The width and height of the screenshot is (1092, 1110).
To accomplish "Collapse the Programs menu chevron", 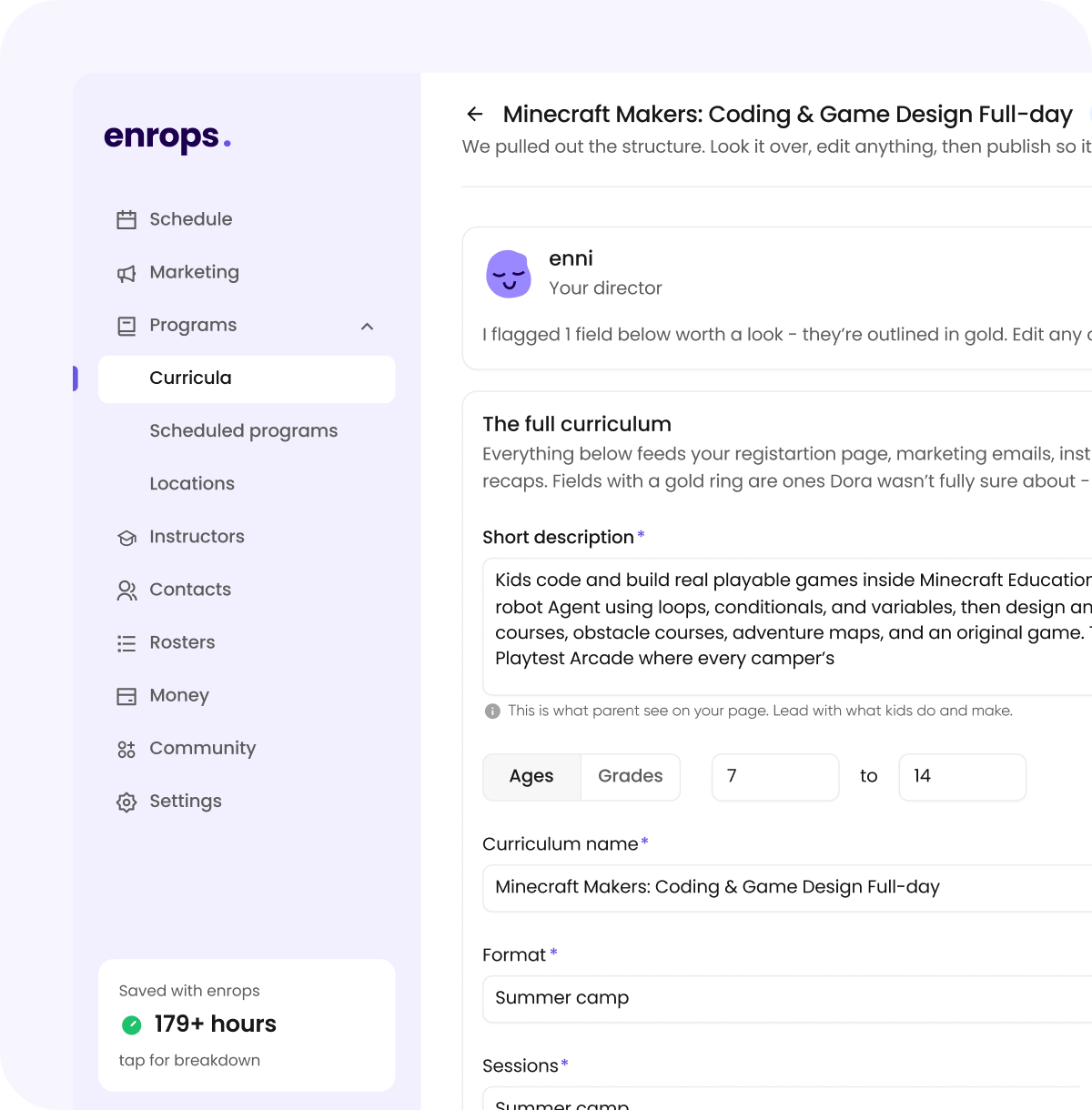I will (367, 326).
